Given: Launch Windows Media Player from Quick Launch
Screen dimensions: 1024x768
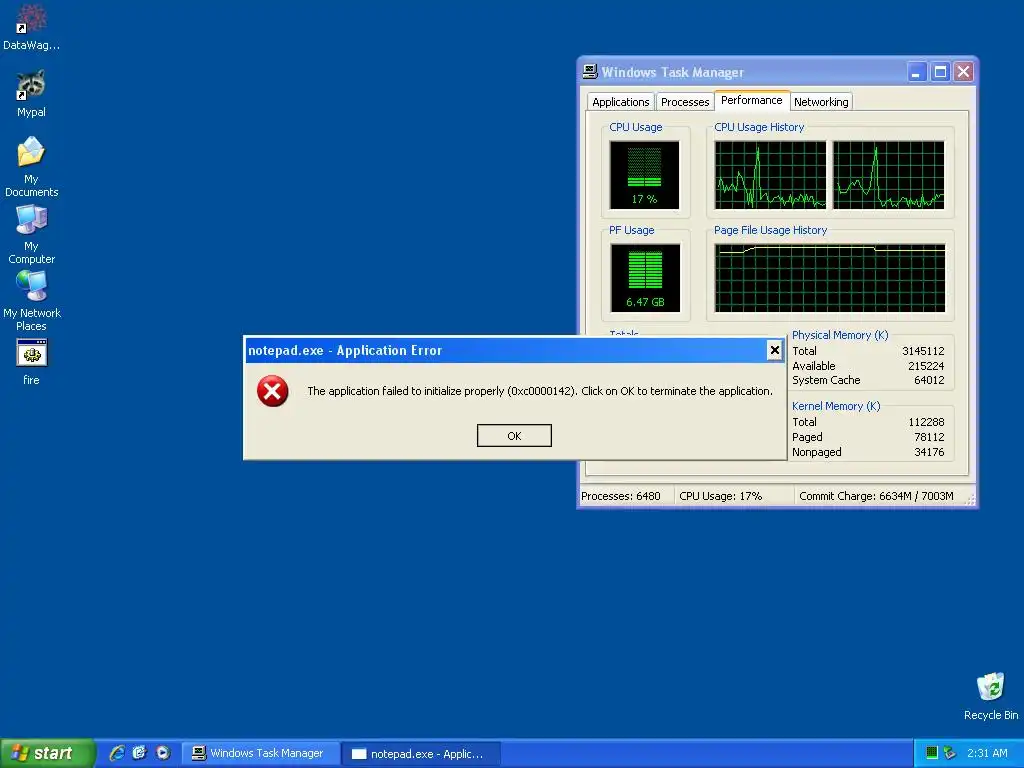Looking at the screenshot, I should [163, 753].
